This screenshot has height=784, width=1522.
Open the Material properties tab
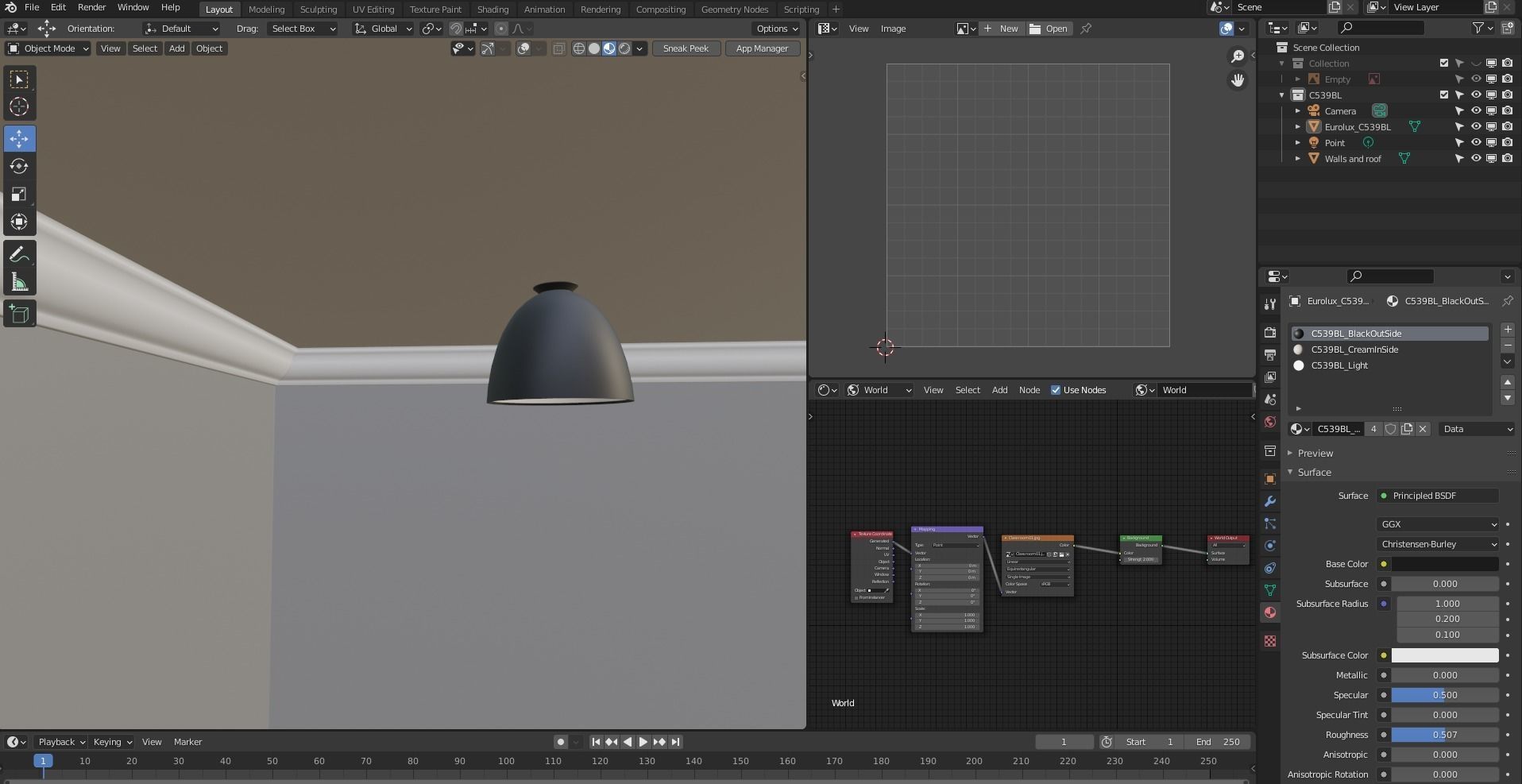pos(1270,612)
